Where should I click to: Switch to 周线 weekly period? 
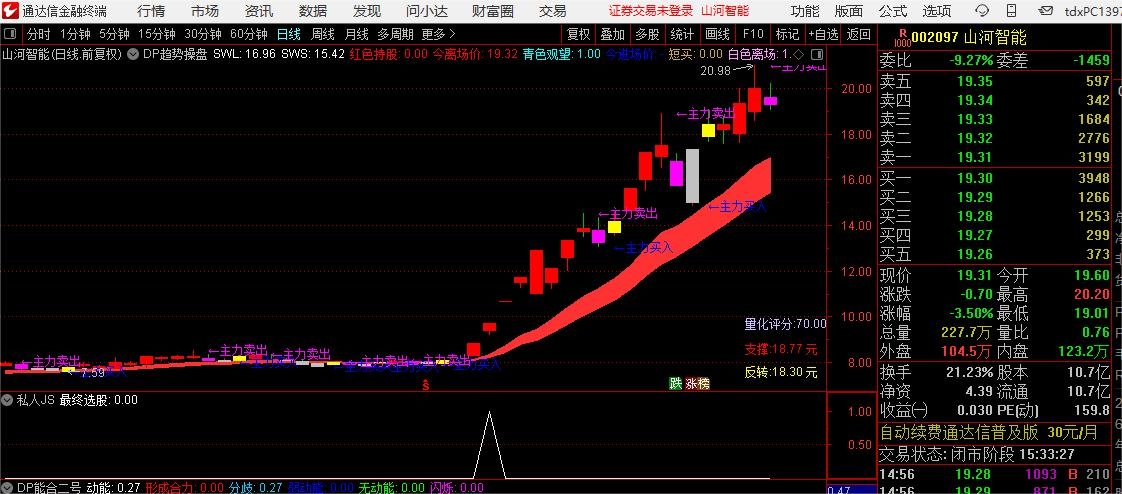[323, 34]
